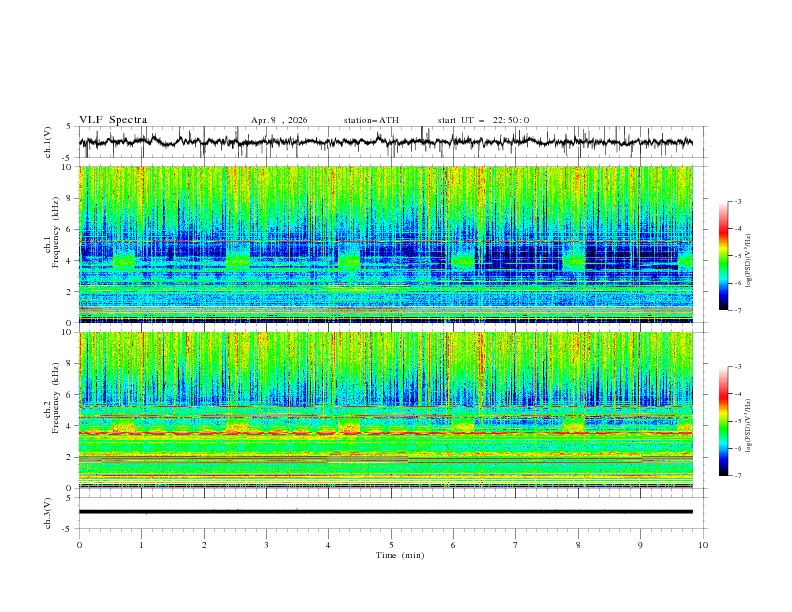792x612 pixels.
Task: Click the "station=ATH" header label
Action: click(371, 120)
